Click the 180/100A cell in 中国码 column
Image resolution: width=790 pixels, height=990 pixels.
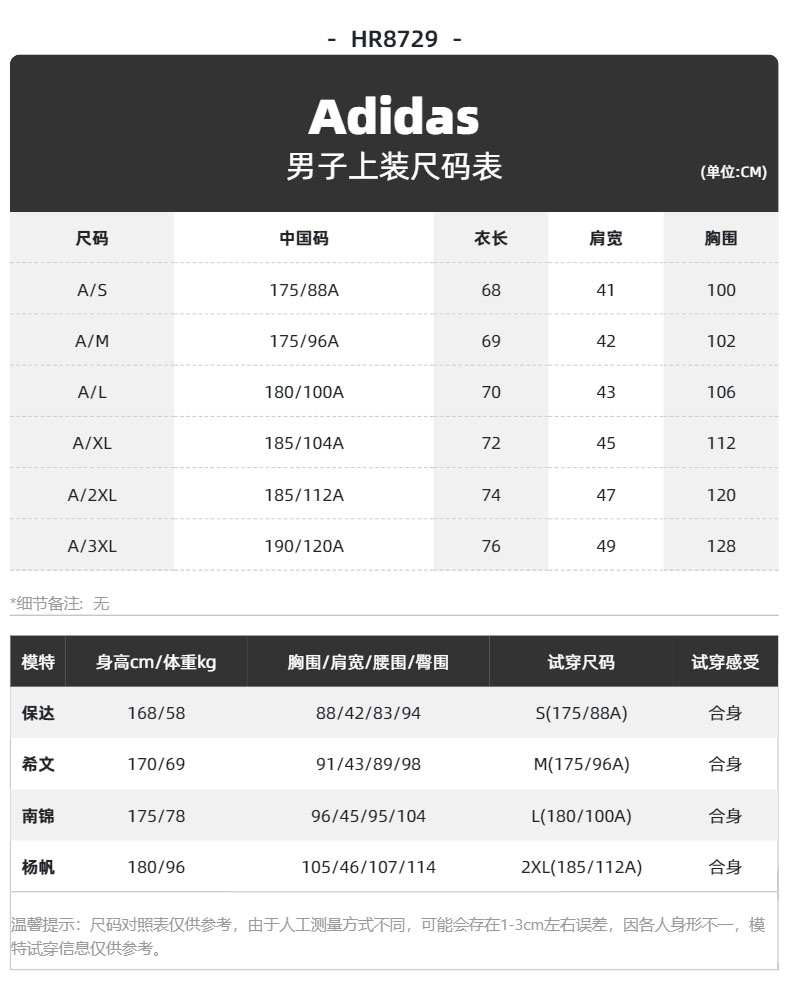click(303, 392)
